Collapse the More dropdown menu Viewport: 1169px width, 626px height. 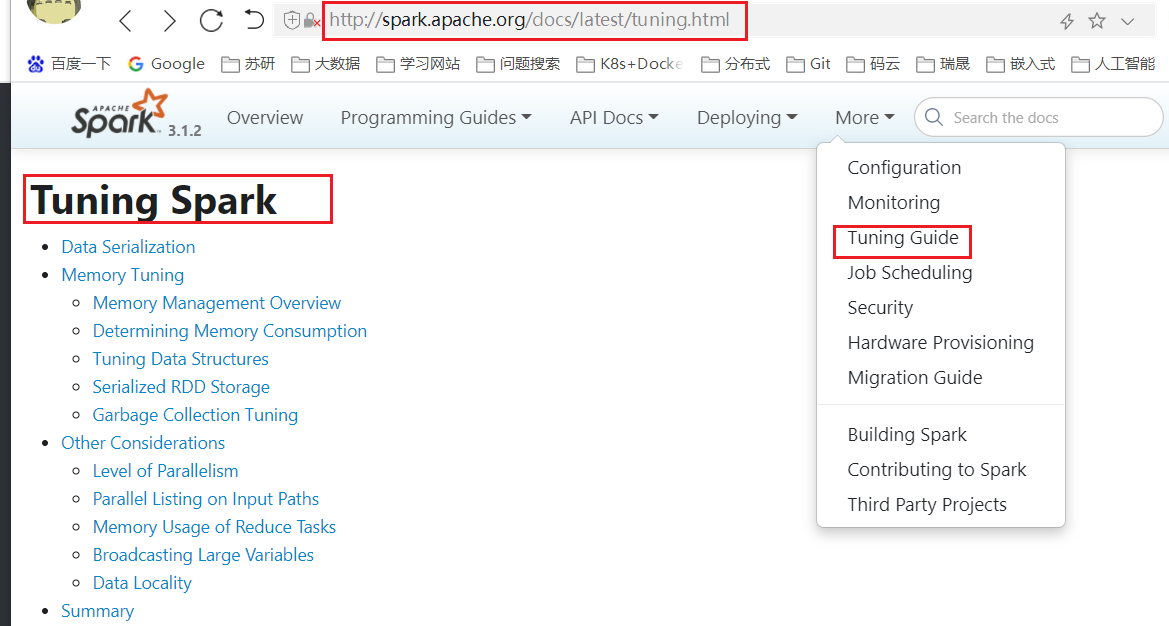tap(865, 118)
